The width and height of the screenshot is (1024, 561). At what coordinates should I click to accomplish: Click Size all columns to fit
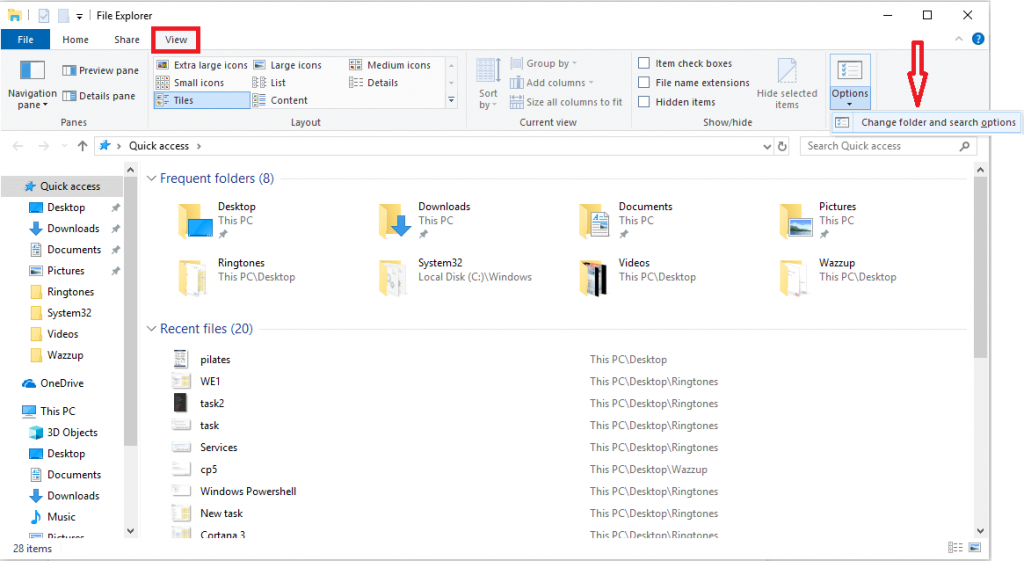pos(566,102)
